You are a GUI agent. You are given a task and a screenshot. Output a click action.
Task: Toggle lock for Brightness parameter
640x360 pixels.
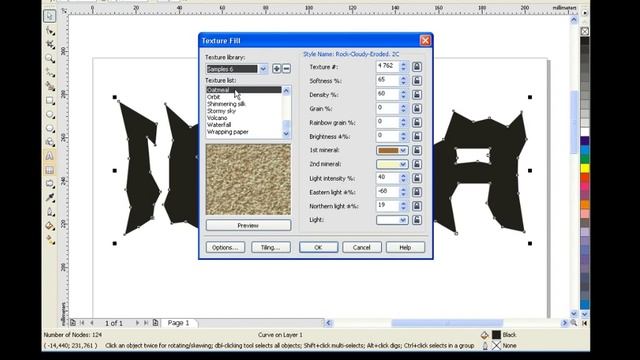[417, 136]
